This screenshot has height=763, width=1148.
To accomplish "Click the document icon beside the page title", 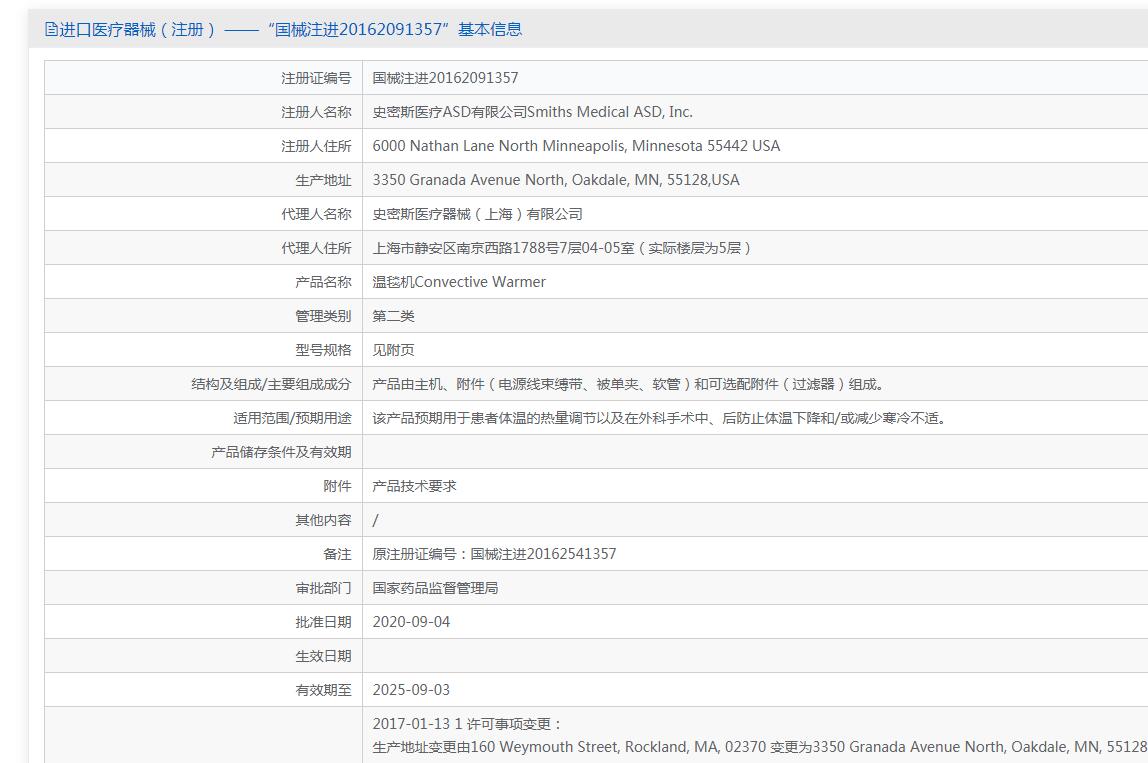I will click(51, 29).
